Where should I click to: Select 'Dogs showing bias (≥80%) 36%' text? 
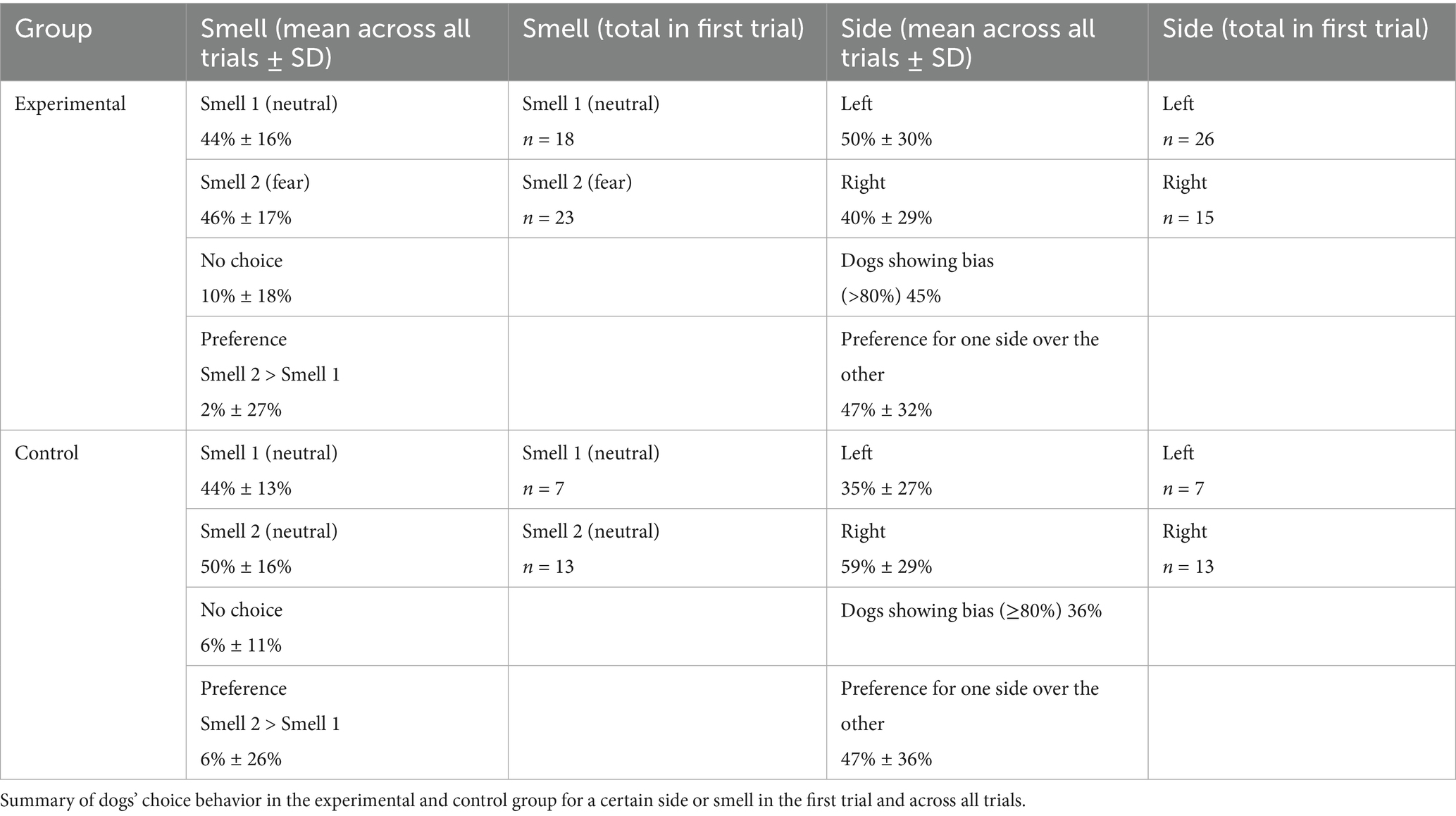click(971, 610)
